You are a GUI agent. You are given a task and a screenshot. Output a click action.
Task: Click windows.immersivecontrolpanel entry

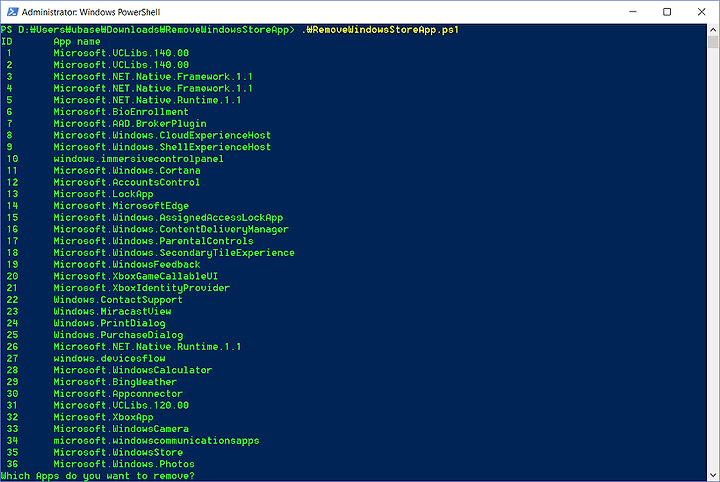138,159
